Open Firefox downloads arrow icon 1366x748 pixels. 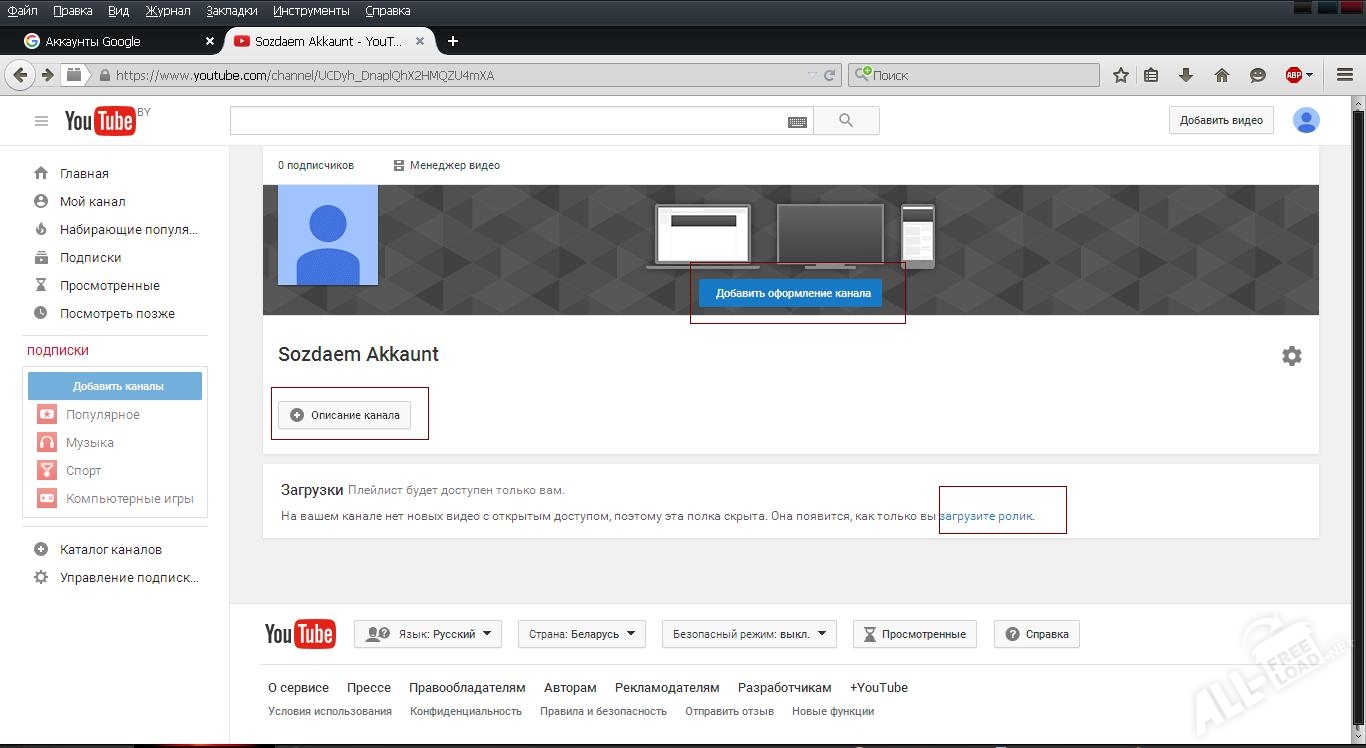point(1186,75)
